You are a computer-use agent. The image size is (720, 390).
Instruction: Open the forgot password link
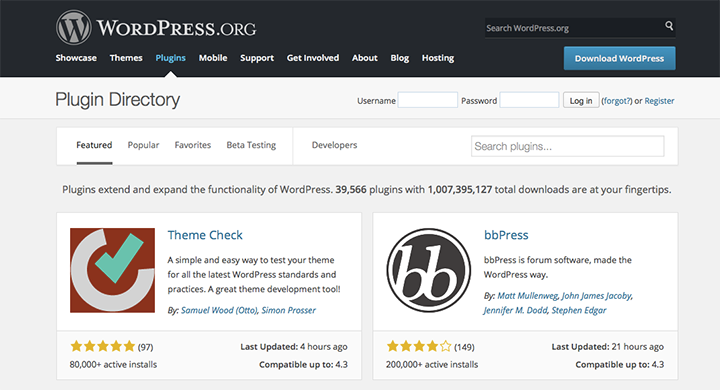point(617,101)
